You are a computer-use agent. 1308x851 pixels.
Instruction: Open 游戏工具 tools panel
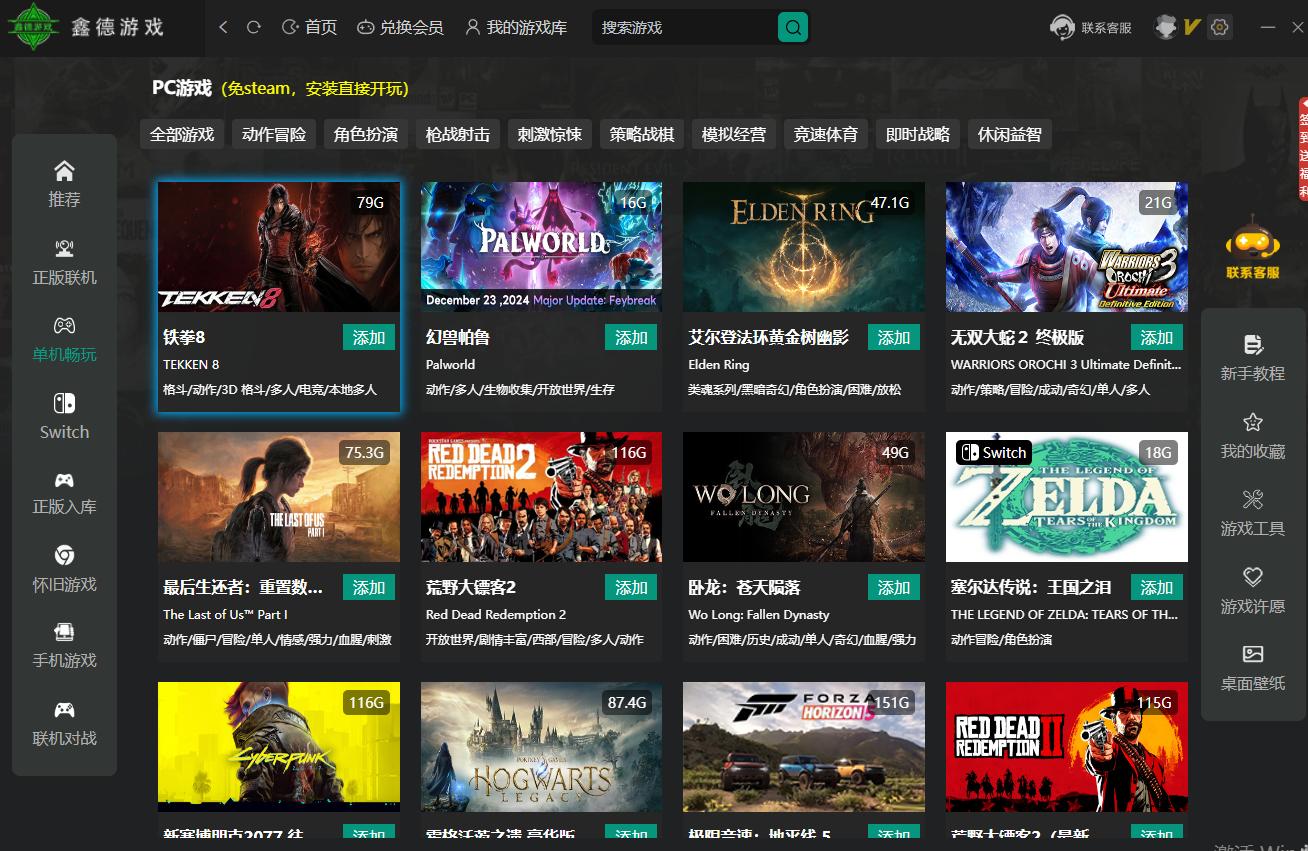click(1252, 513)
